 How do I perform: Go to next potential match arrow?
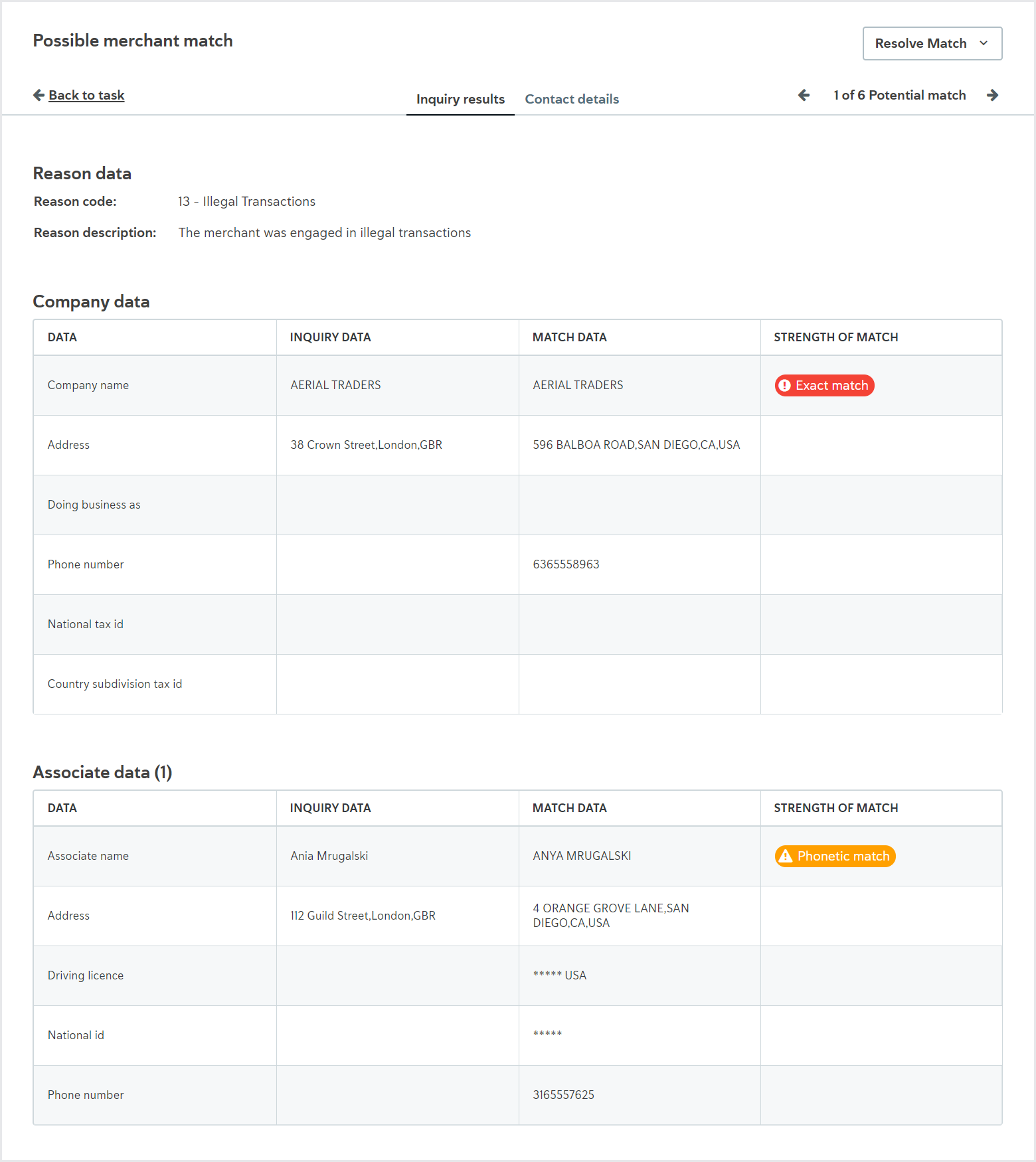[992, 95]
